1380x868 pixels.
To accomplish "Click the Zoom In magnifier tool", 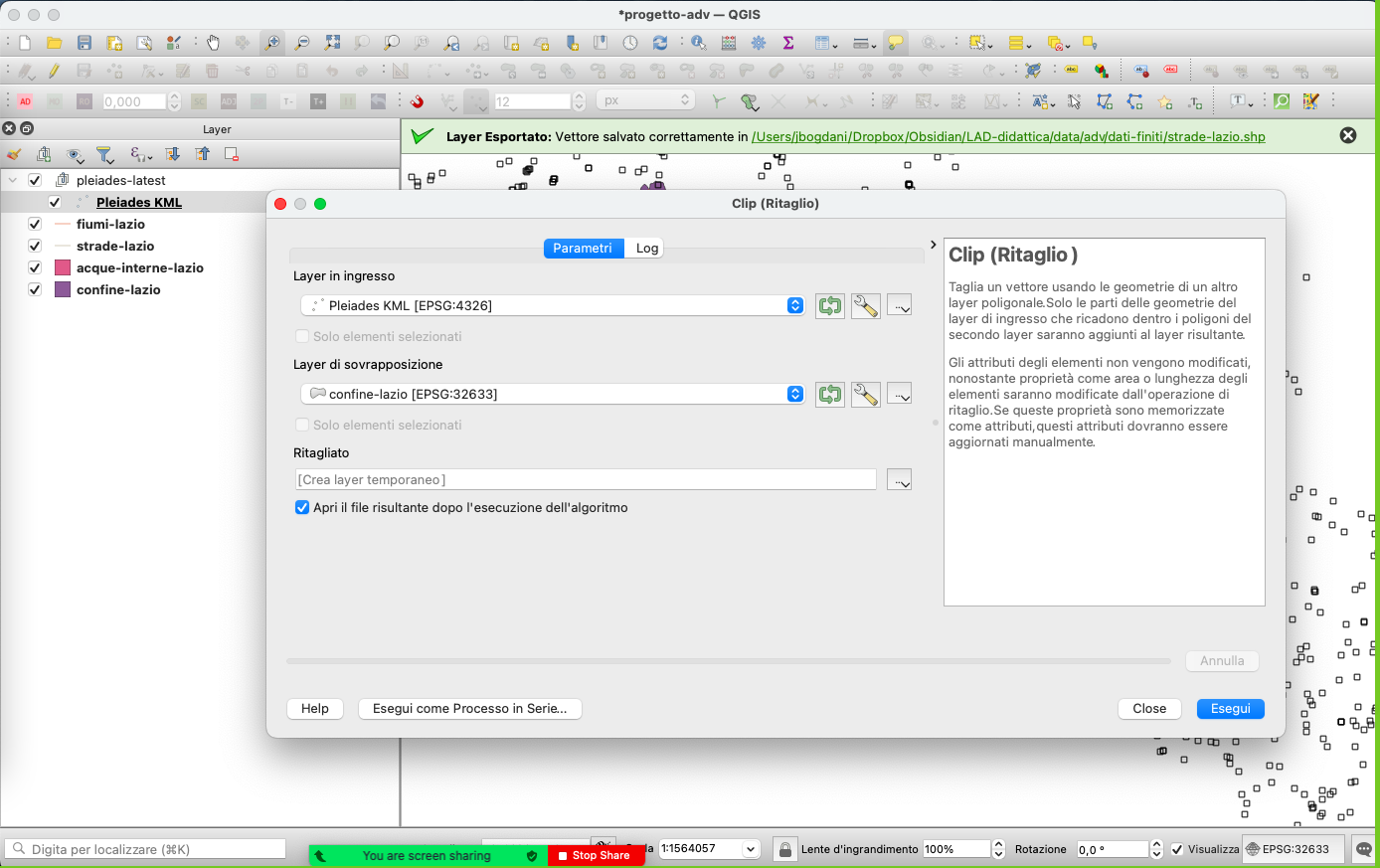I will pos(271,43).
